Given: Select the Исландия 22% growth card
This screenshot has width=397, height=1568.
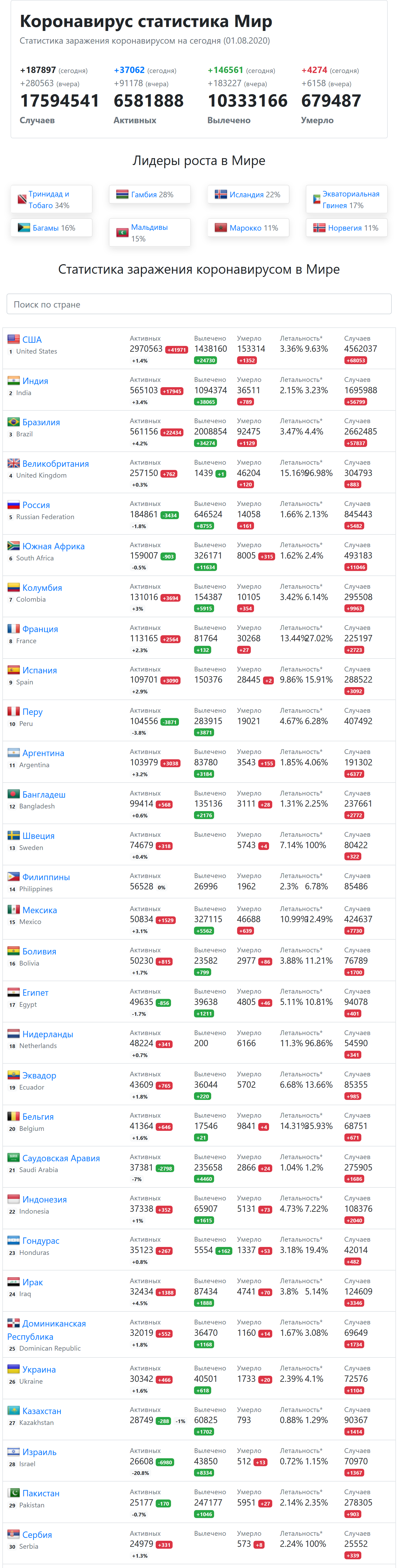Looking at the screenshot, I should click(x=248, y=194).
